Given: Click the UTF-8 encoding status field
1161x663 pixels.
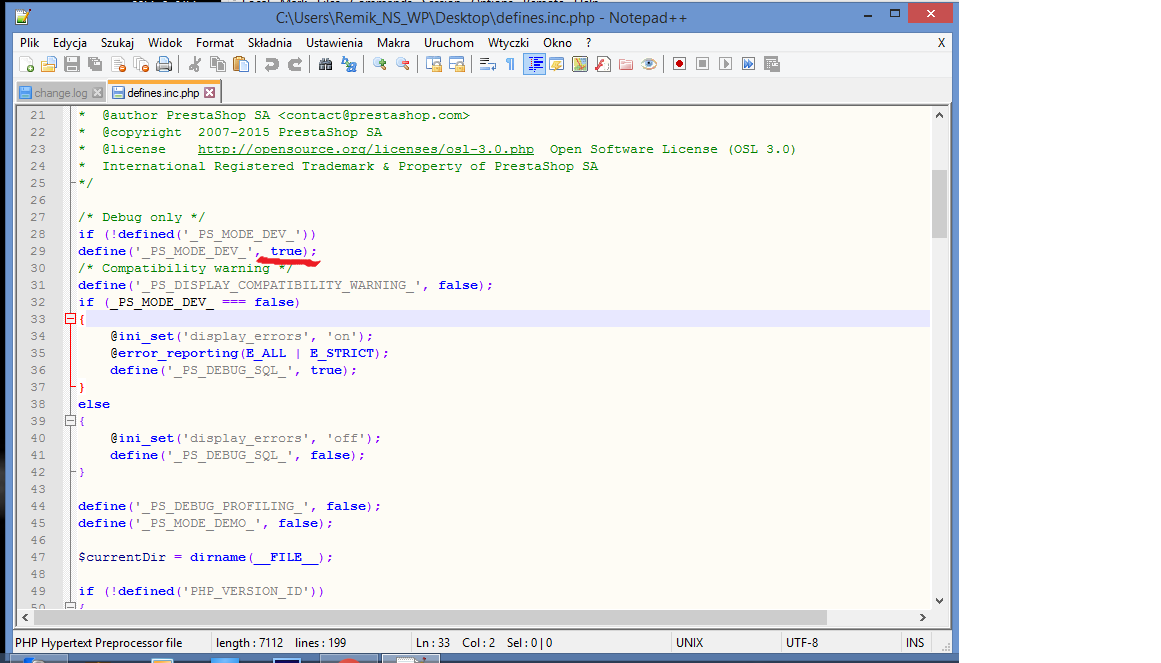Looking at the screenshot, I should 802,643.
